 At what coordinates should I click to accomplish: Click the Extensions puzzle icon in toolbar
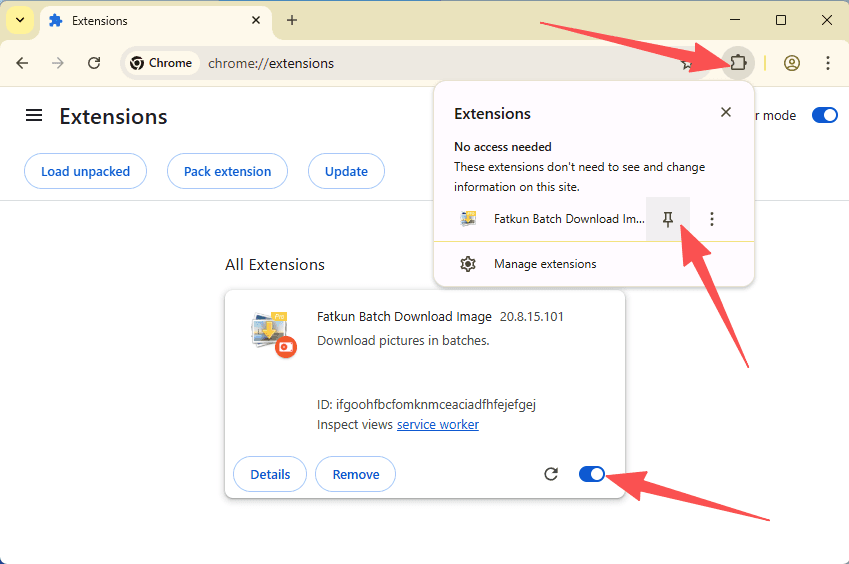[x=737, y=63]
